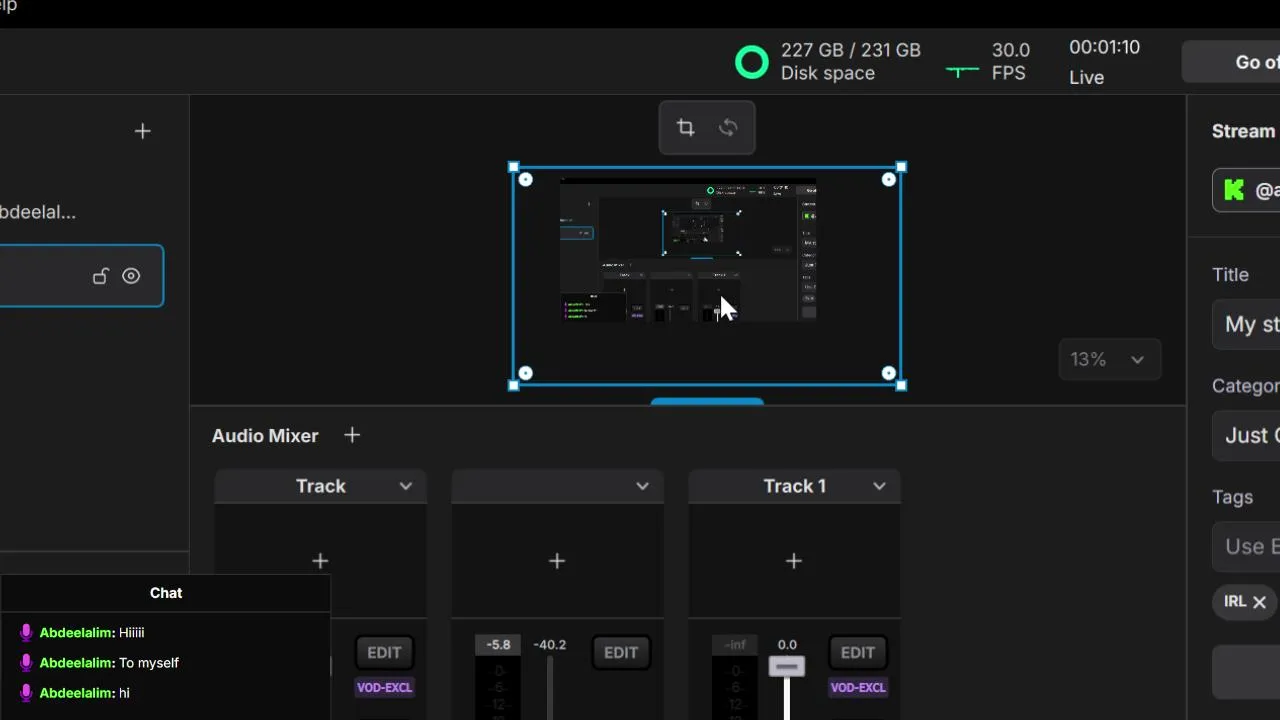
Task: Select the crop tool above the canvas
Action: [x=685, y=127]
